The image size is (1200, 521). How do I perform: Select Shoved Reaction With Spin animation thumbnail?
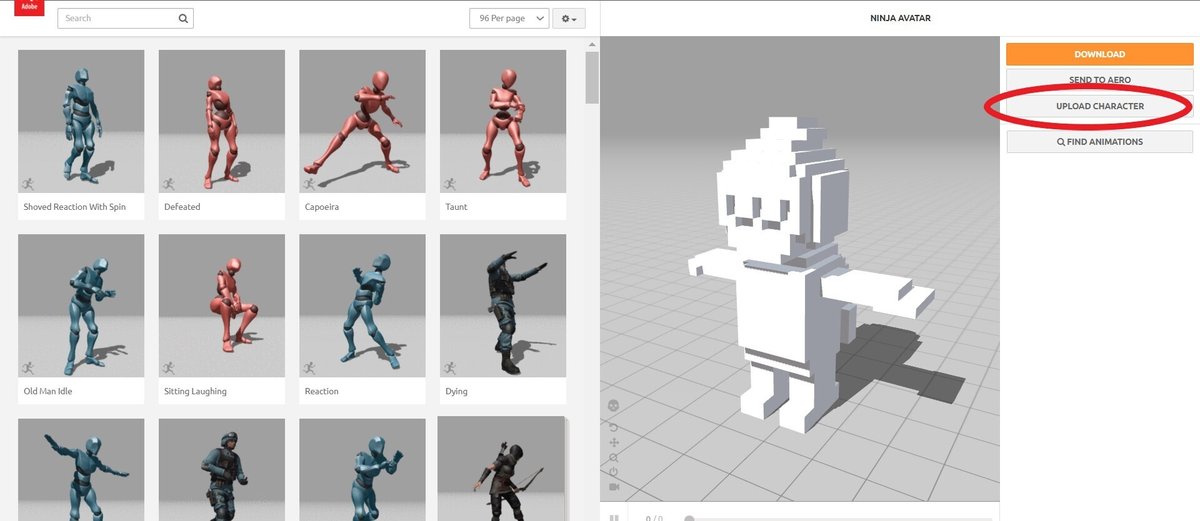pos(81,121)
